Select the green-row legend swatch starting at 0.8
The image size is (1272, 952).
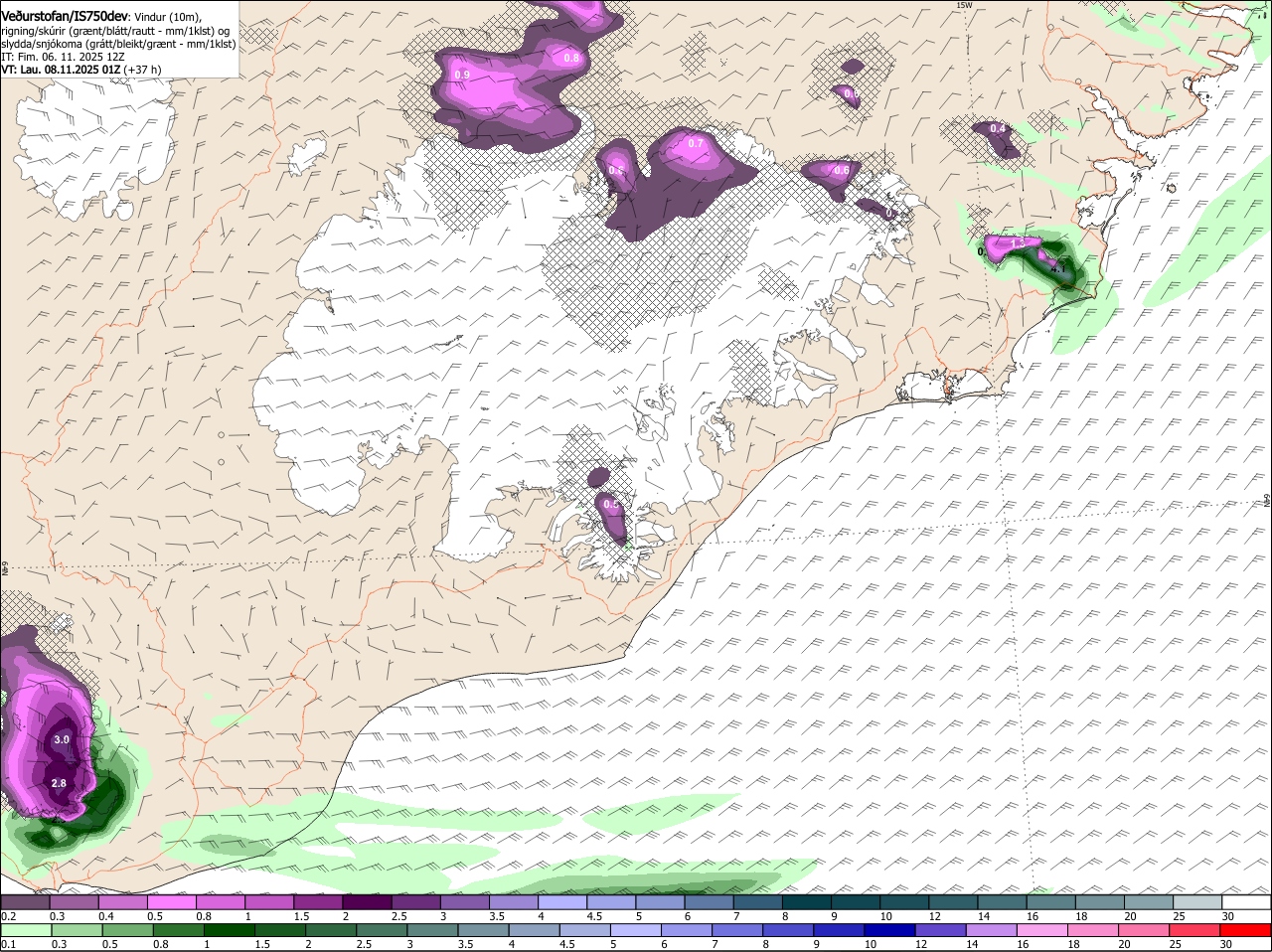pos(178,931)
